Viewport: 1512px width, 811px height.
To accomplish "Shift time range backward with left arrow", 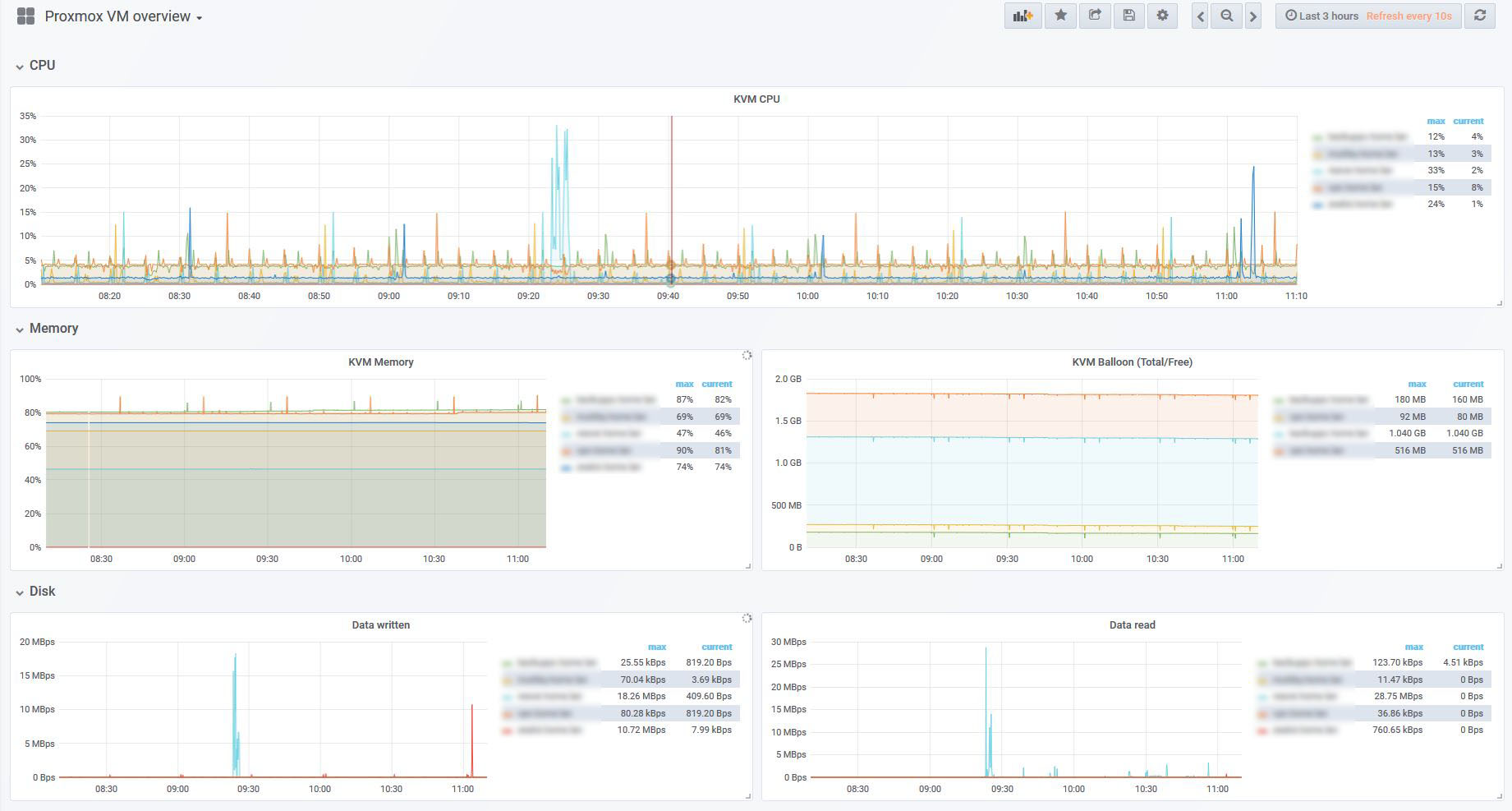I will point(1200,16).
